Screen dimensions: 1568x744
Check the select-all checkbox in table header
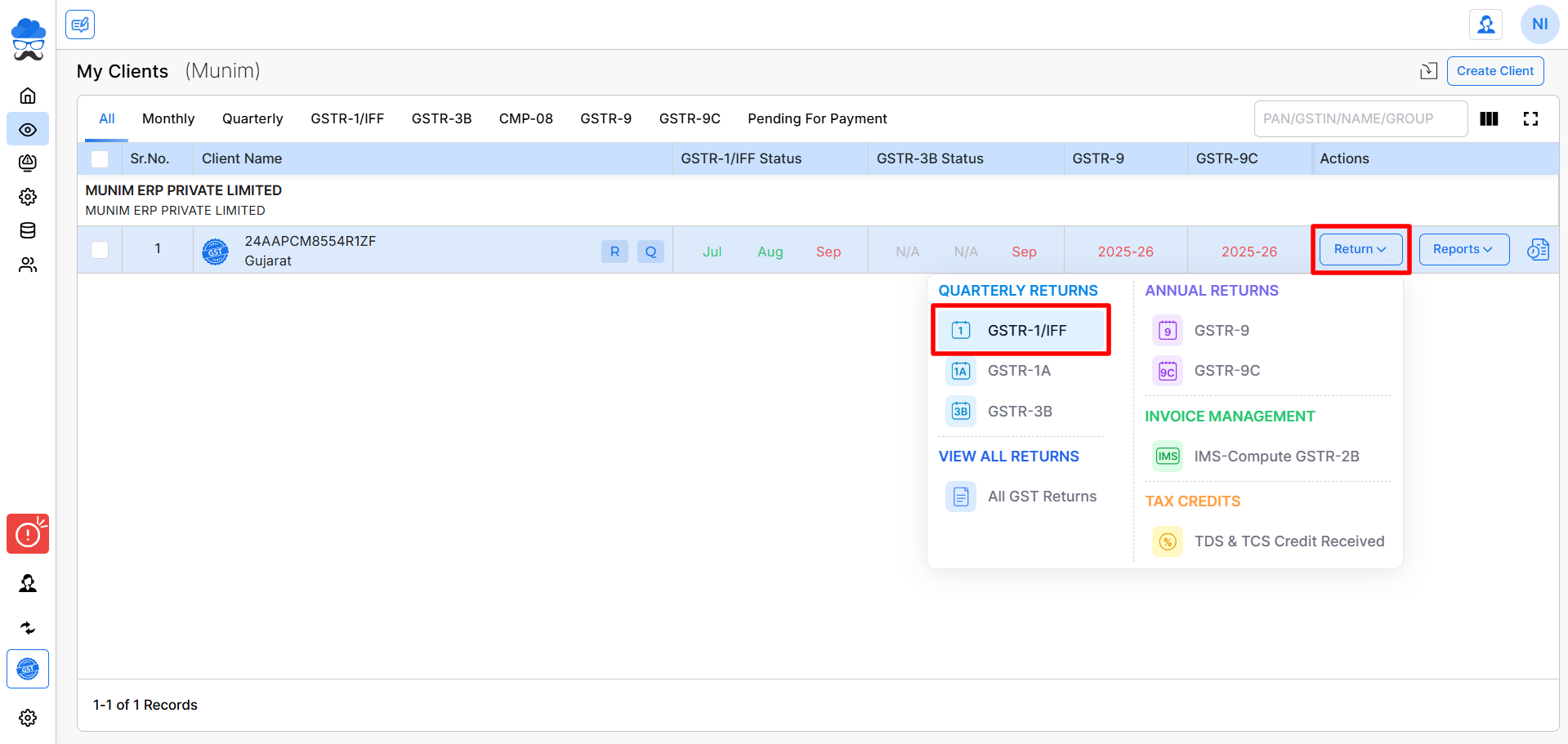point(100,159)
